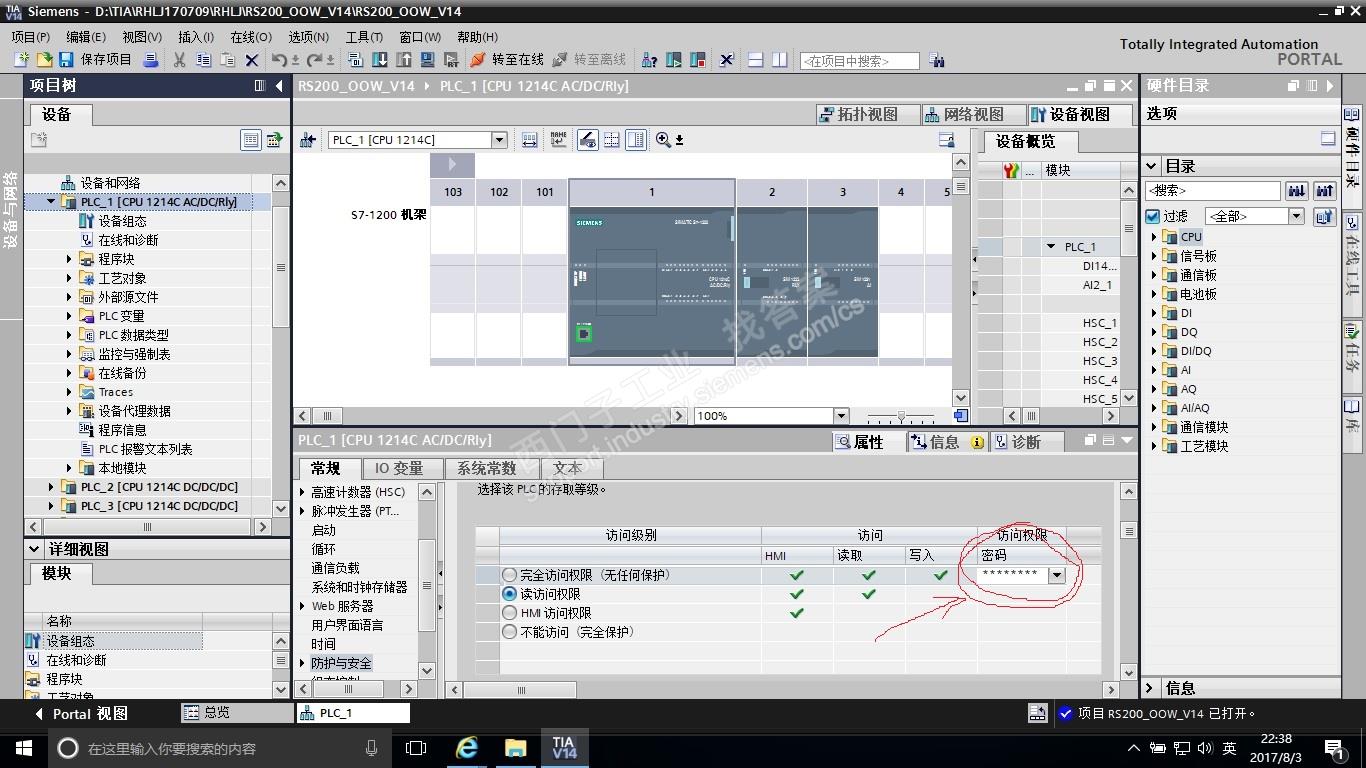This screenshot has height=768, width=1366.
Task: Select the no access (complete protection) radio button
Action: pyautogui.click(x=510, y=632)
